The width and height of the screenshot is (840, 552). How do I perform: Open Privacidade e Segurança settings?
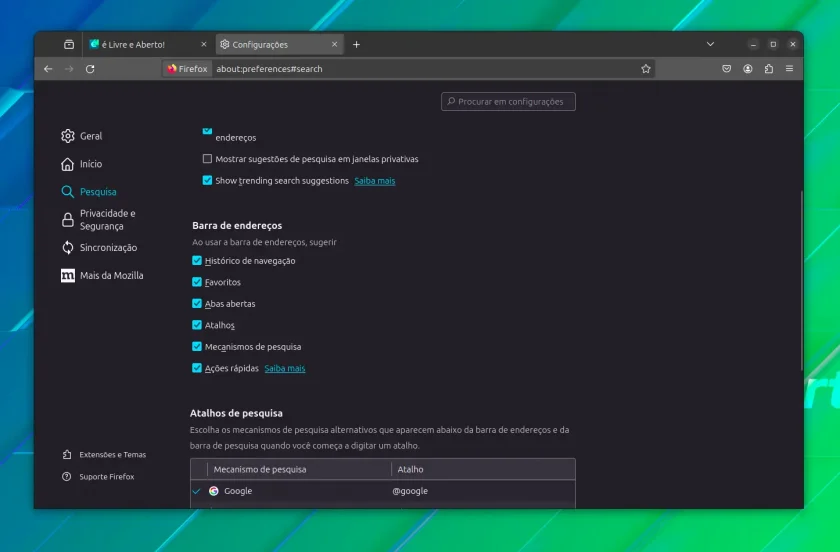click(x=98, y=220)
